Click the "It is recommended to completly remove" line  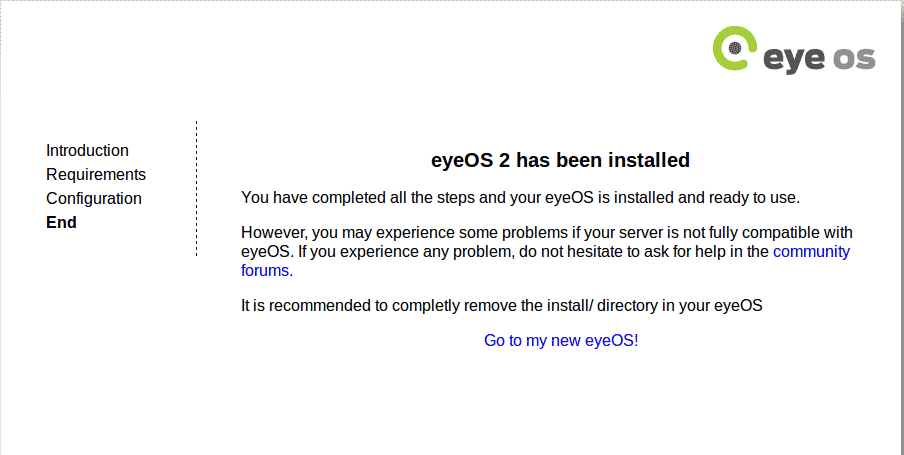pyautogui.click(x=502, y=306)
